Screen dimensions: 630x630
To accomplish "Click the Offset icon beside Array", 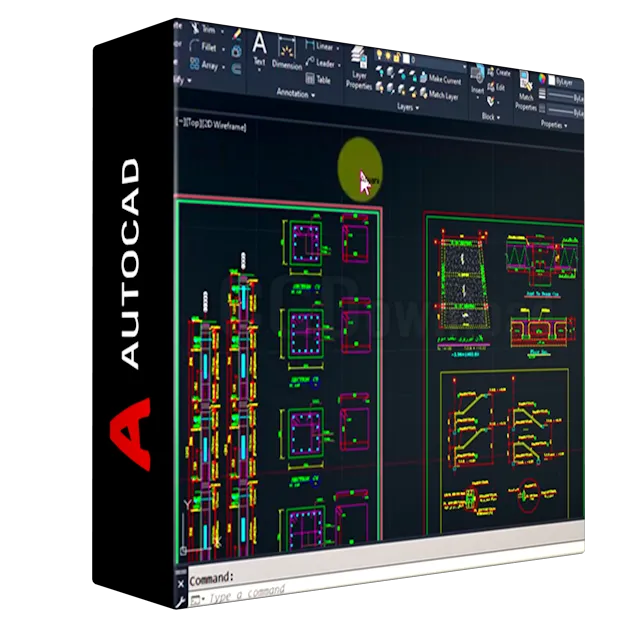I will click(237, 69).
